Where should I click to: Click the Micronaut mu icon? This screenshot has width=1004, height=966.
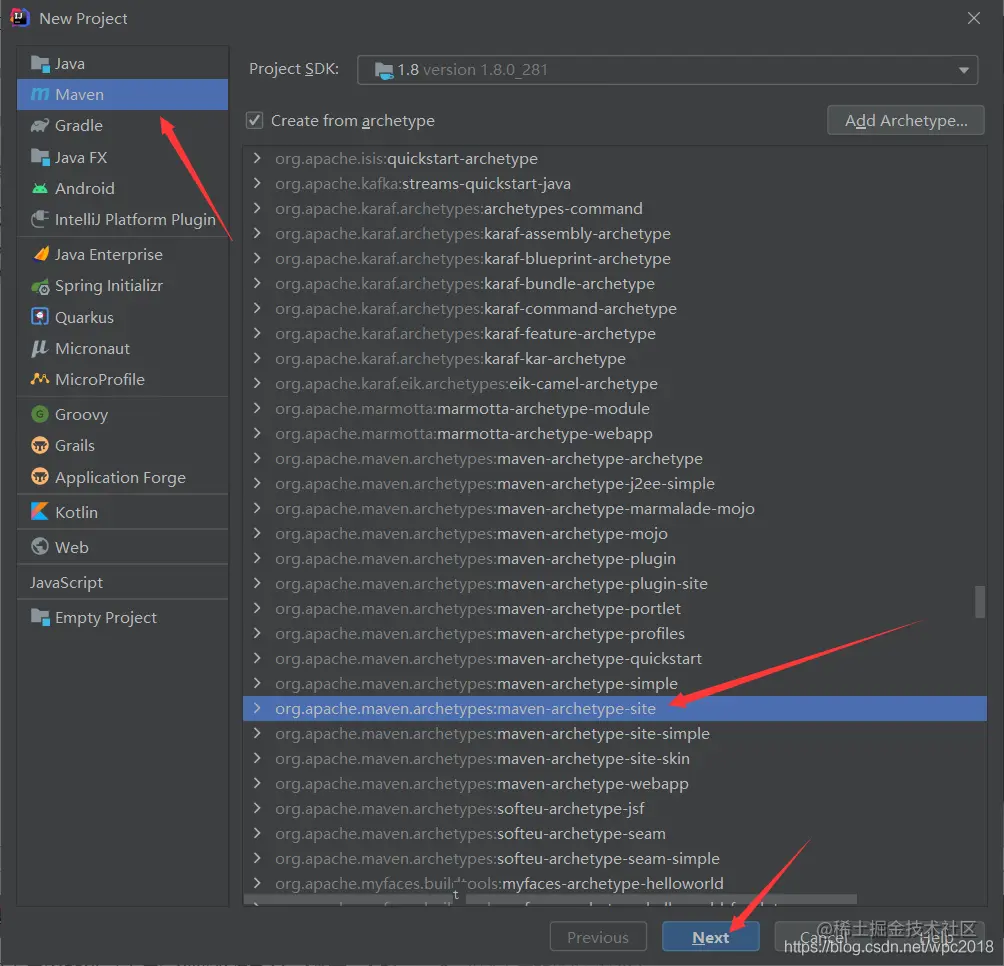[x=40, y=348]
